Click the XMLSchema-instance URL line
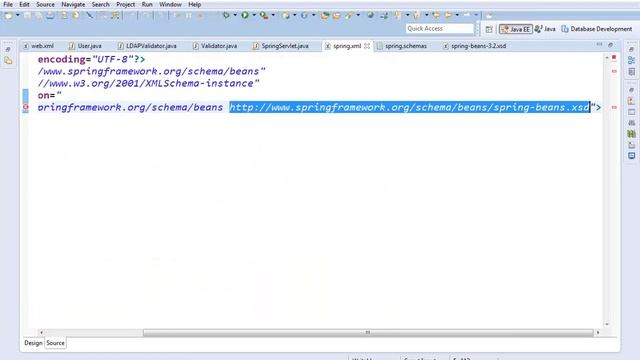This screenshot has width=640, height=360. [x=149, y=83]
